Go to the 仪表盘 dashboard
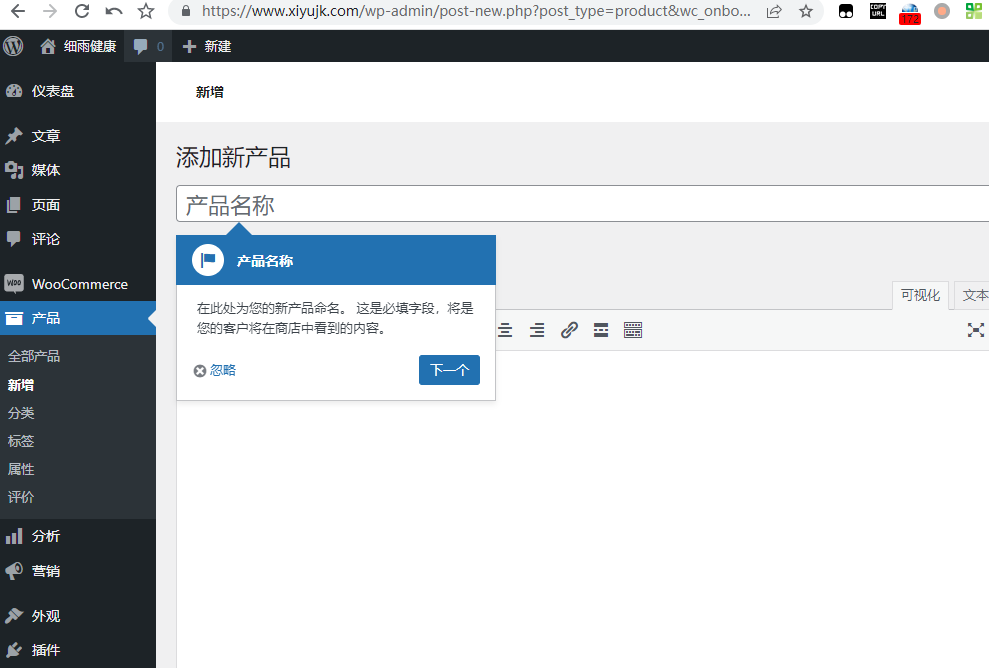Viewport: 989px width, 668px height. click(x=52, y=91)
